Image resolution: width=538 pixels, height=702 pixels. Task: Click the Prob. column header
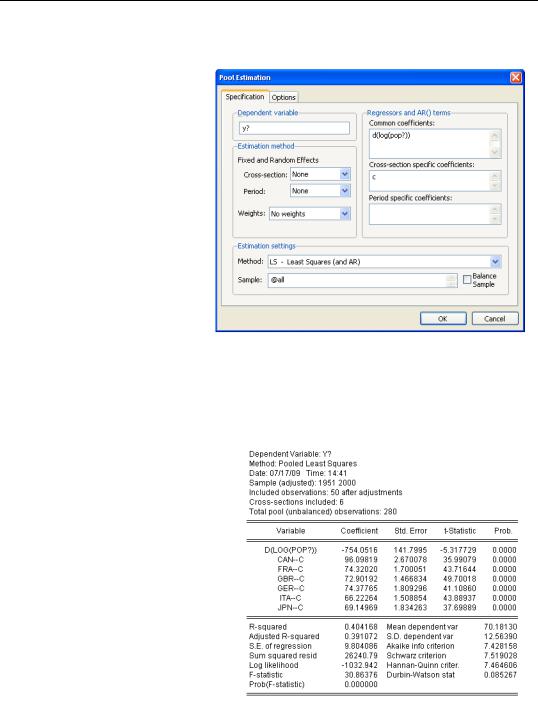tap(503, 531)
